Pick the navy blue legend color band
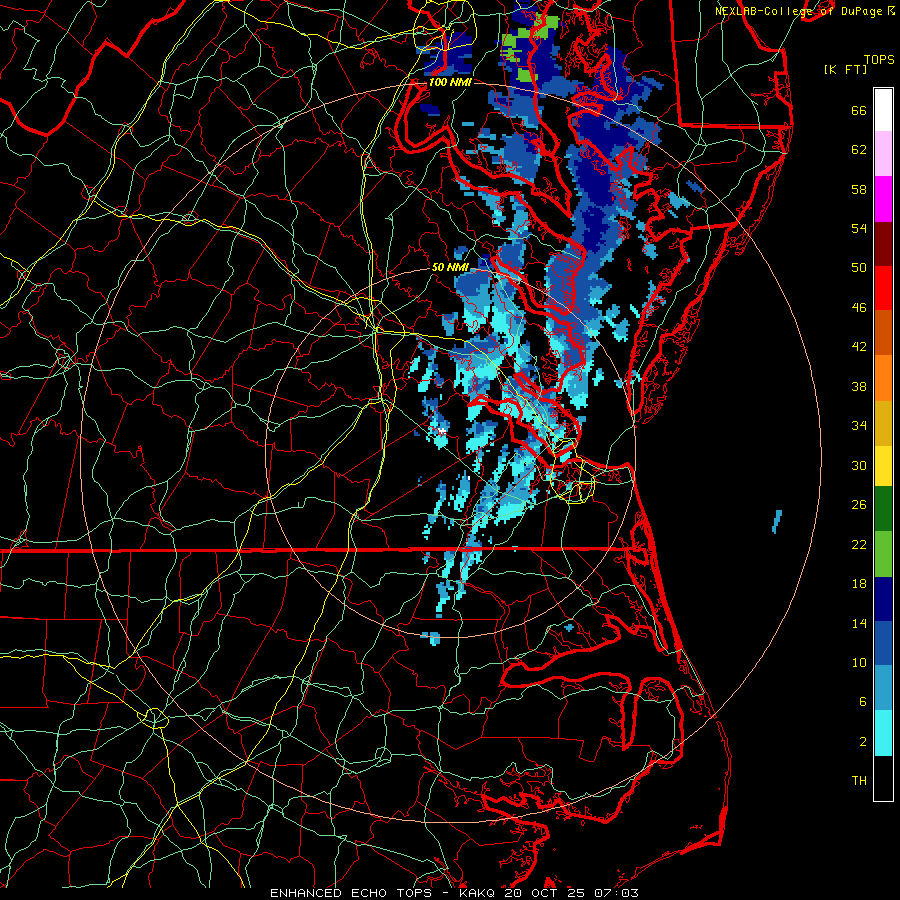 tap(883, 599)
